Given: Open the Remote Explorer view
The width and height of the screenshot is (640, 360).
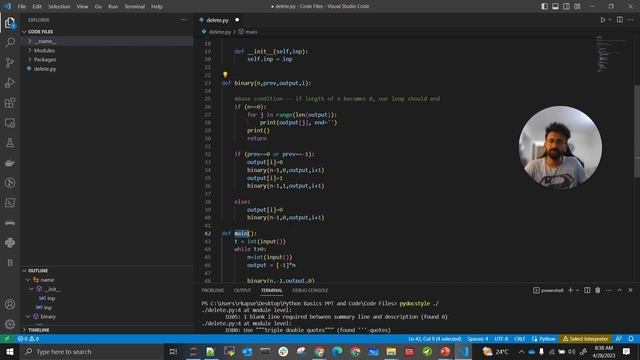Looking at the screenshot, I should tap(10, 122).
